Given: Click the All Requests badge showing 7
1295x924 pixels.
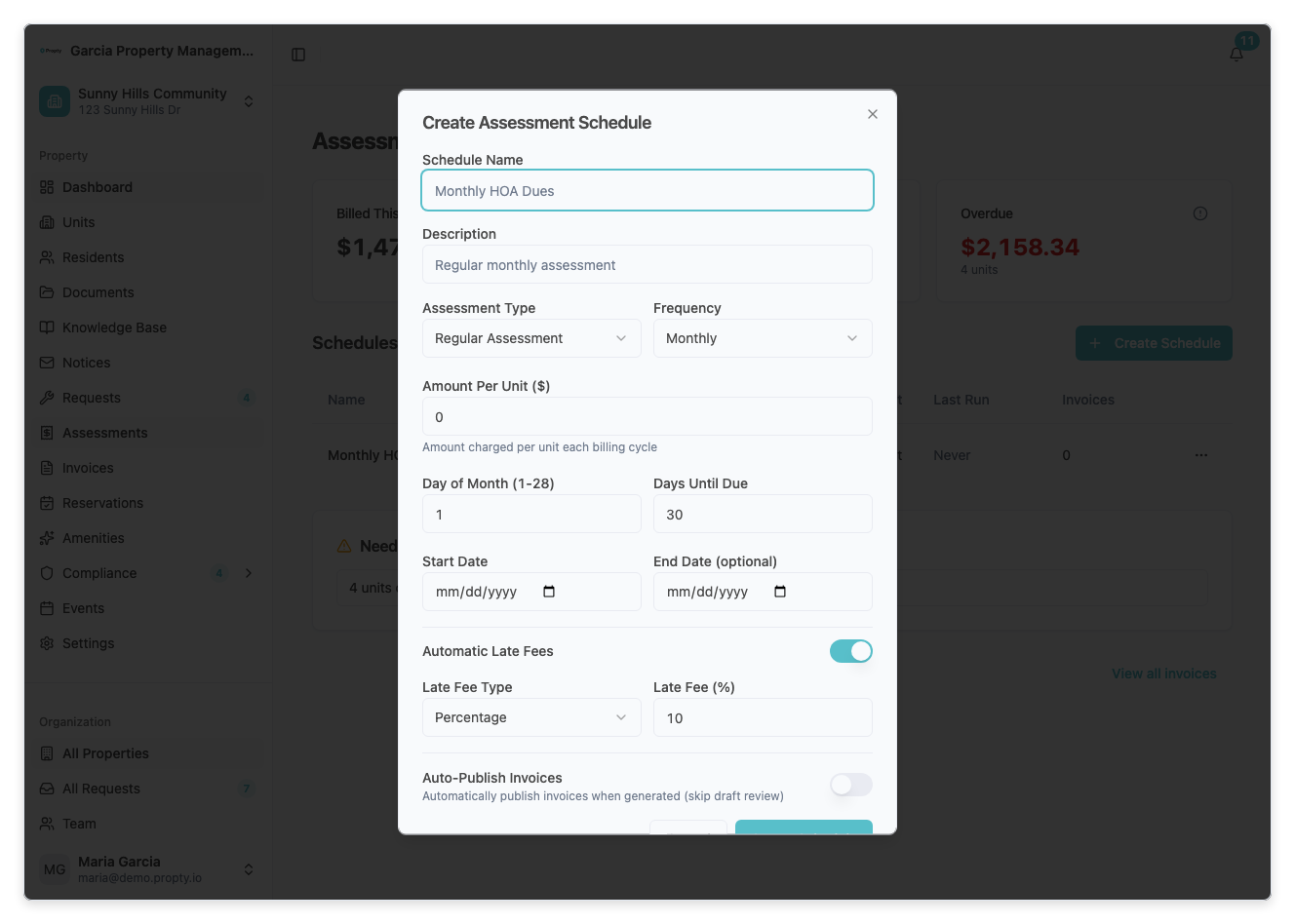Looking at the screenshot, I should click(247, 789).
